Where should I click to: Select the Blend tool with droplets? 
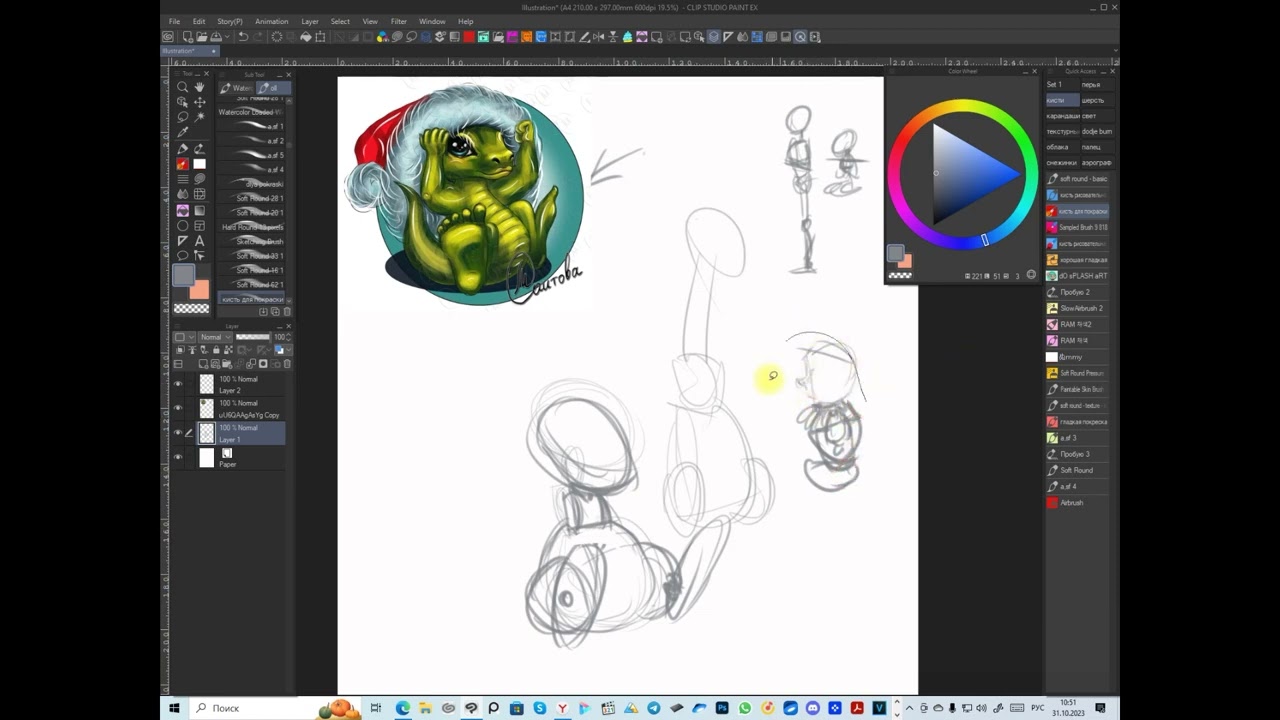[x=182, y=194]
